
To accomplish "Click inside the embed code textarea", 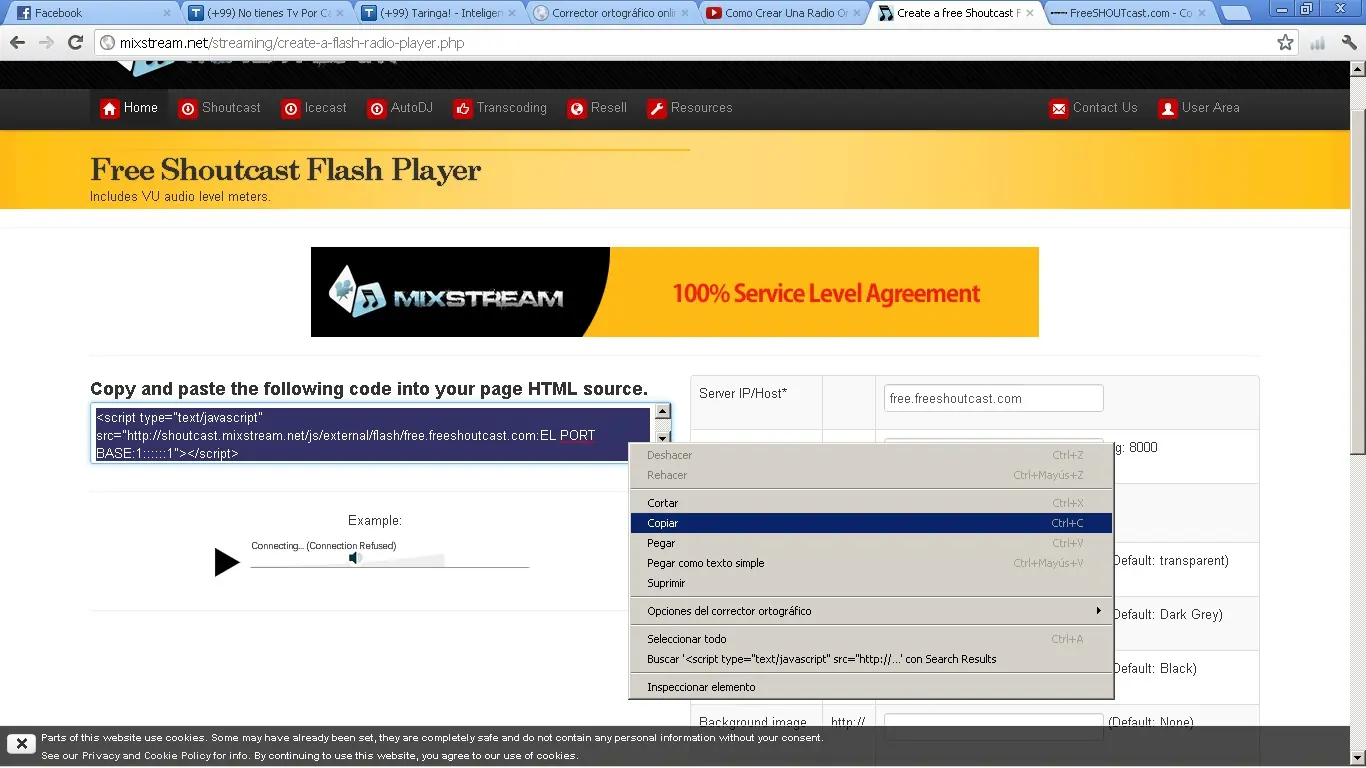I will coord(373,435).
